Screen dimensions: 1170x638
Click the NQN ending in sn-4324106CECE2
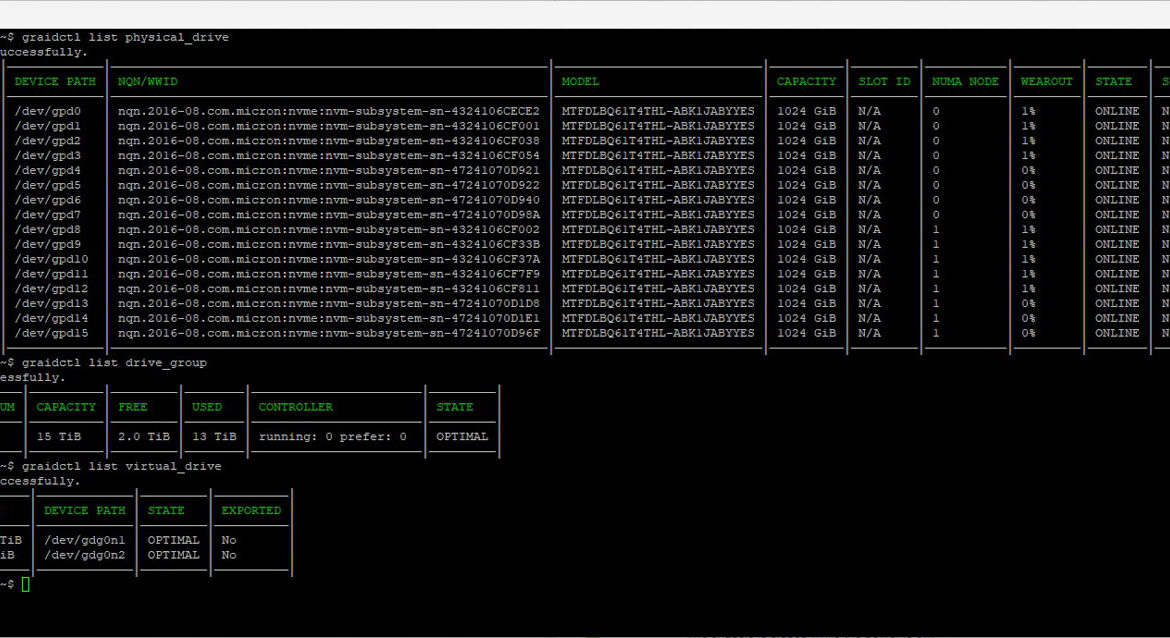328,111
